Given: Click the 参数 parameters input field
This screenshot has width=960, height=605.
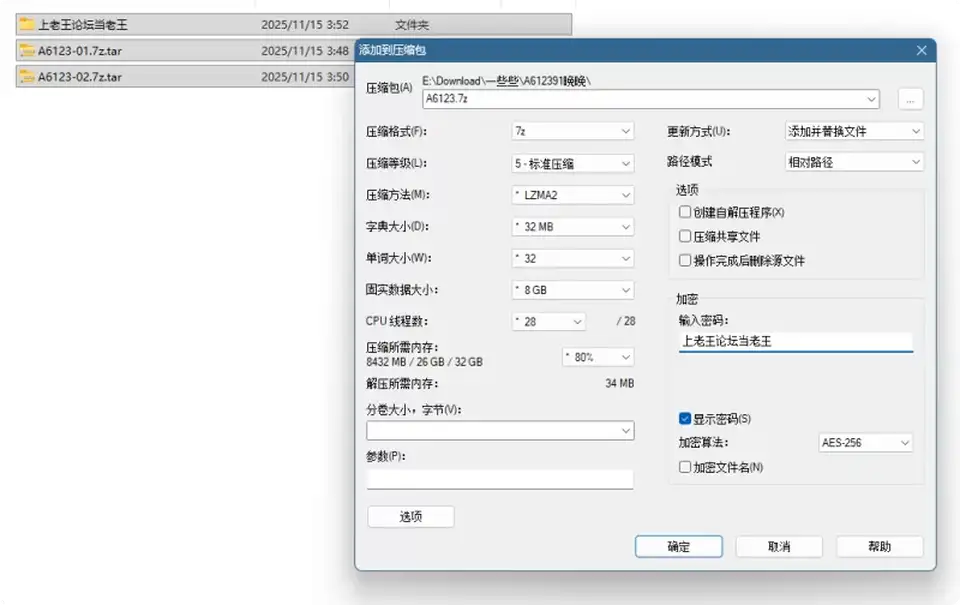Looking at the screenshot, I should click(x=500, y=479).
